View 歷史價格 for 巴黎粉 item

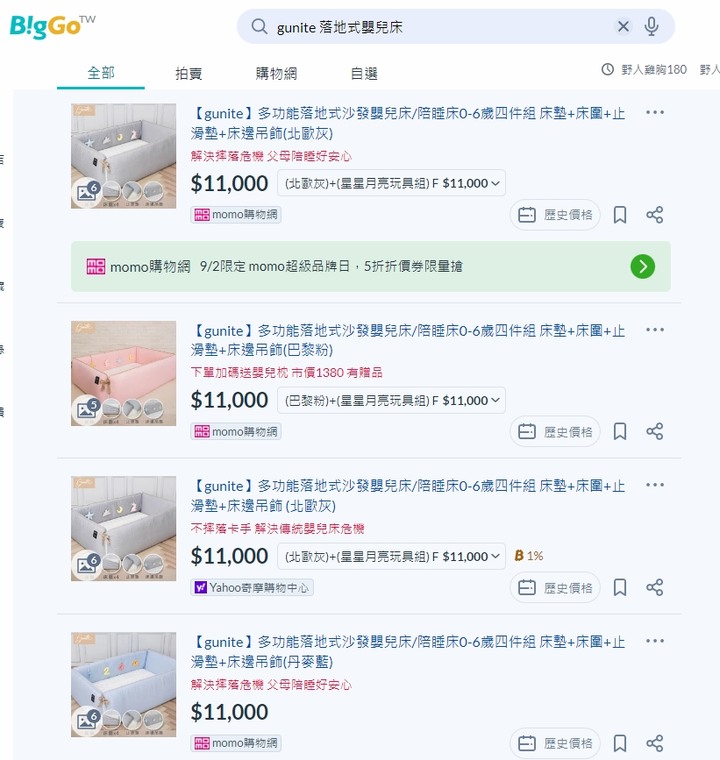(x=555, y=431)
